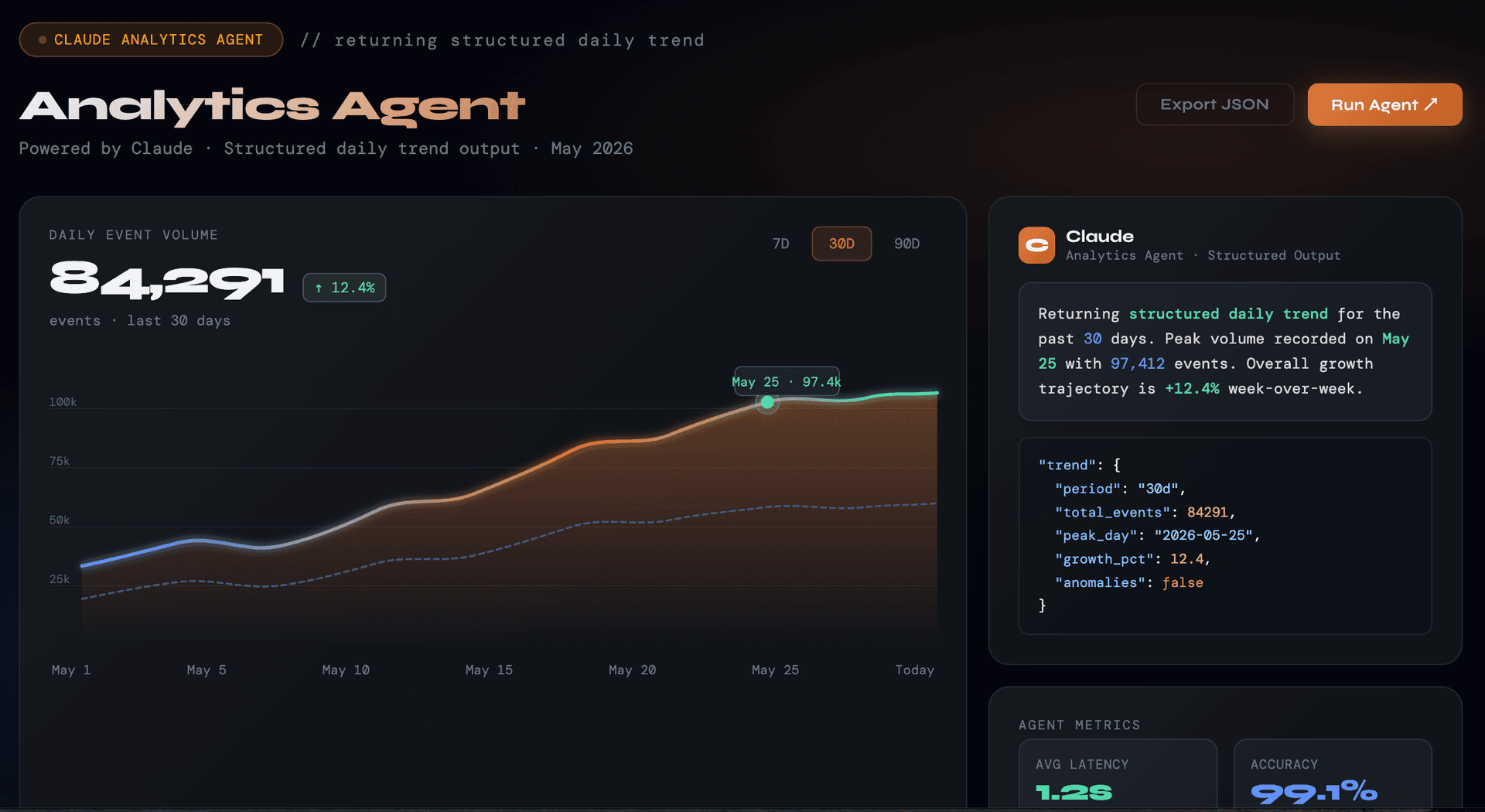Click the Analytics Agent page title
The width and height of the screenshot is (1485, 812).
click(272, 107)
